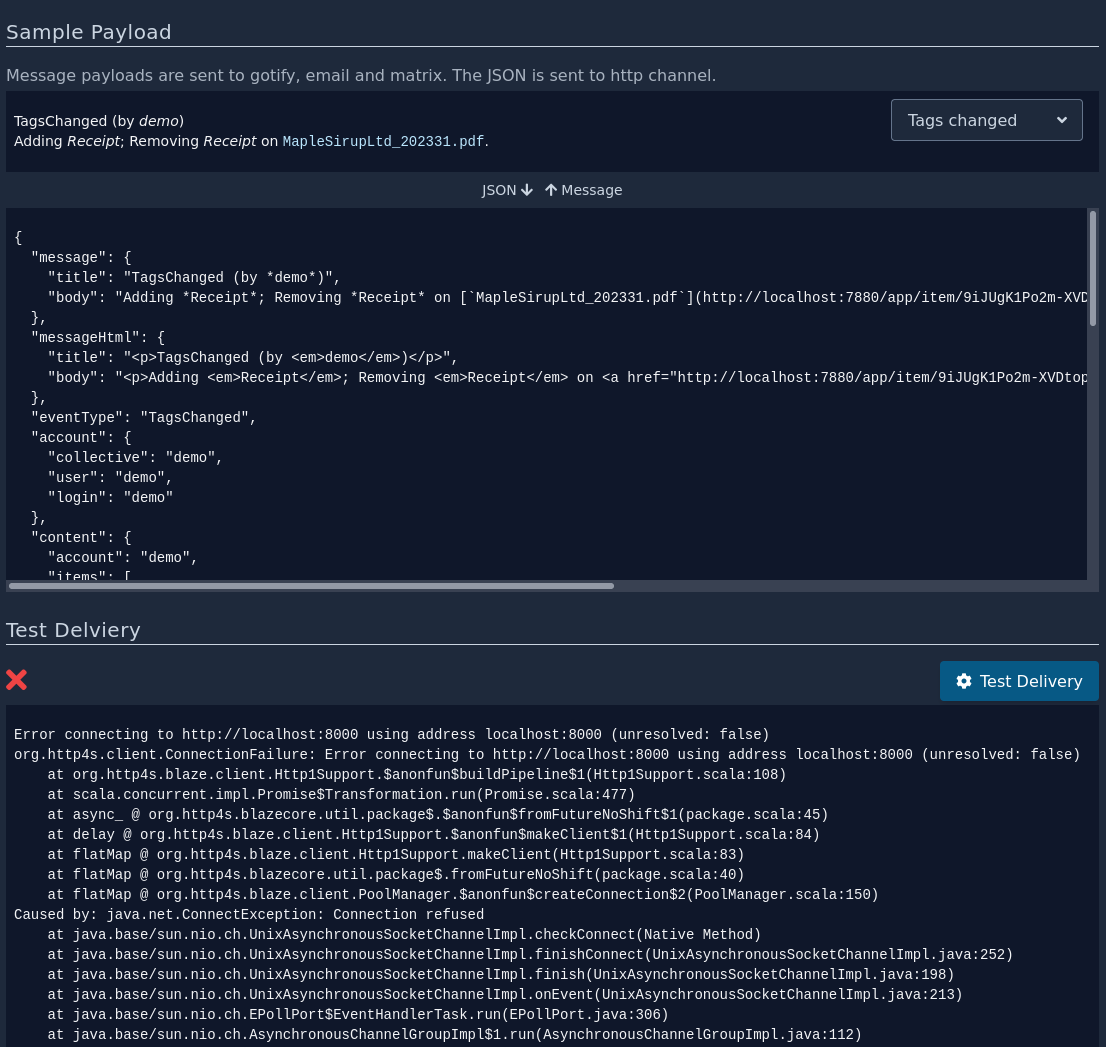
Task: Click the "eventType": "TagsChanged" line in JSON
Action: tap(144, 417)
